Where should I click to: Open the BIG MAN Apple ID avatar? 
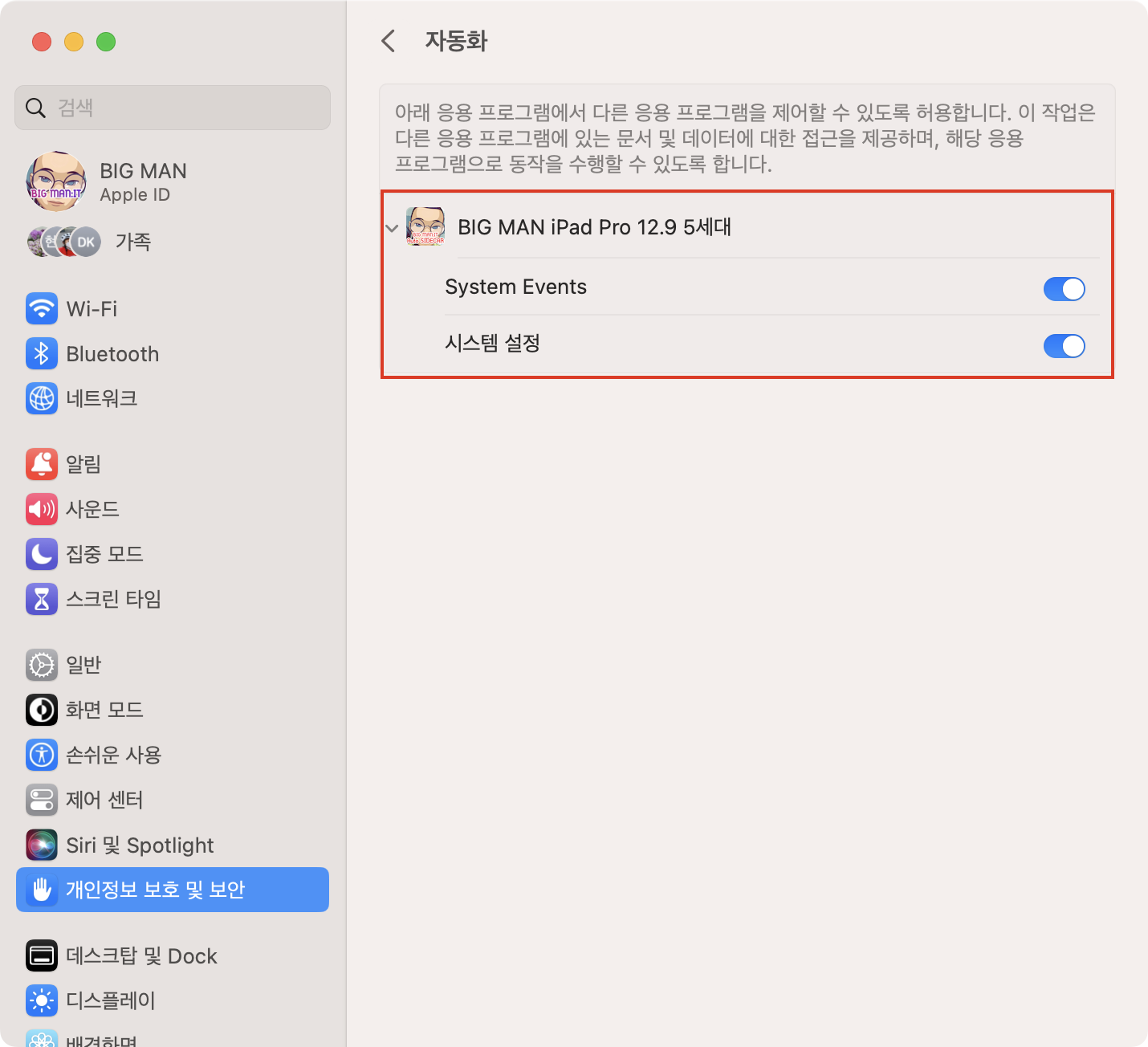[56, 181]
